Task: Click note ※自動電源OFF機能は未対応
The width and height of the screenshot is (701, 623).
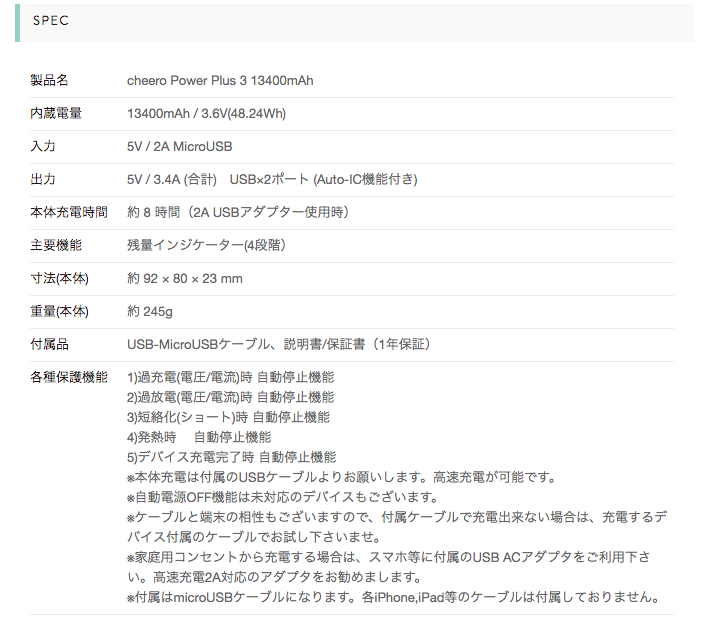Action: (283, 497)
